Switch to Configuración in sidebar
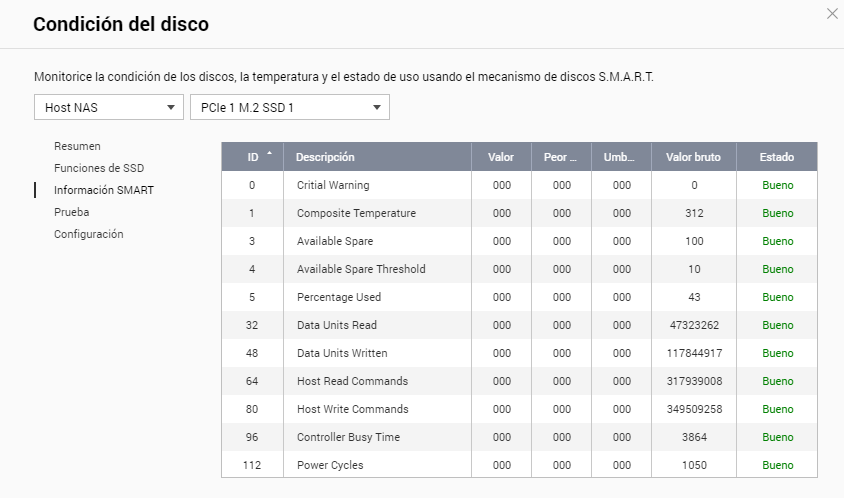 click(88, 234)
